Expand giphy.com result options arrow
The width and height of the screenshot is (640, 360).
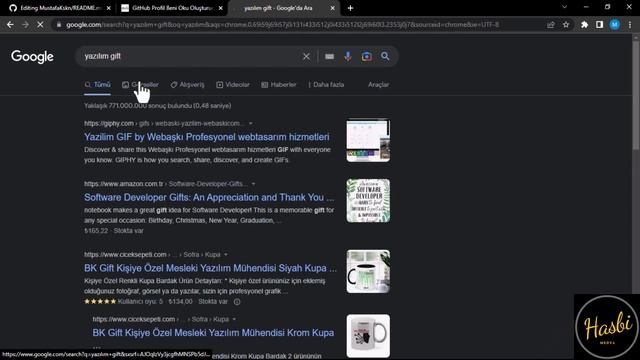tap(251, 123)
